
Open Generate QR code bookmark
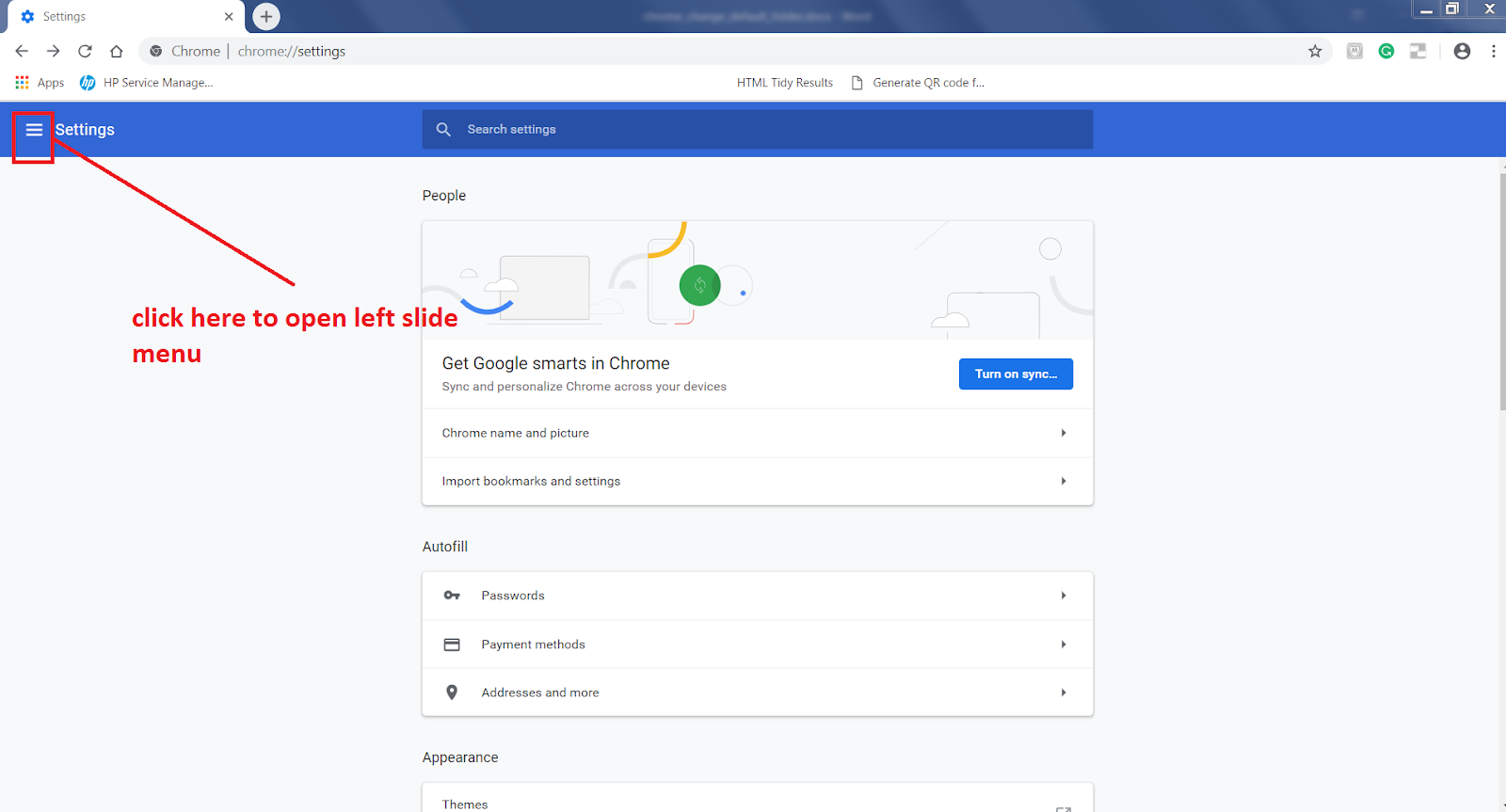tap(919, 83)
